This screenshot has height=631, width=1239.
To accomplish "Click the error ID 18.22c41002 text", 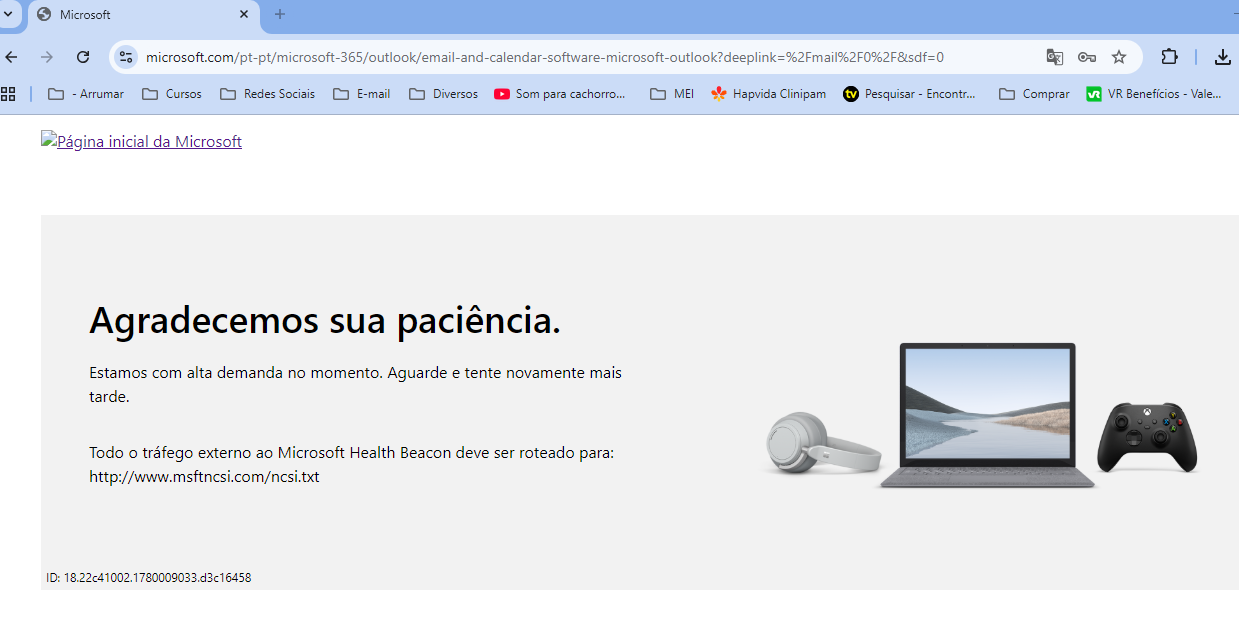I will (x=148, y=578).
